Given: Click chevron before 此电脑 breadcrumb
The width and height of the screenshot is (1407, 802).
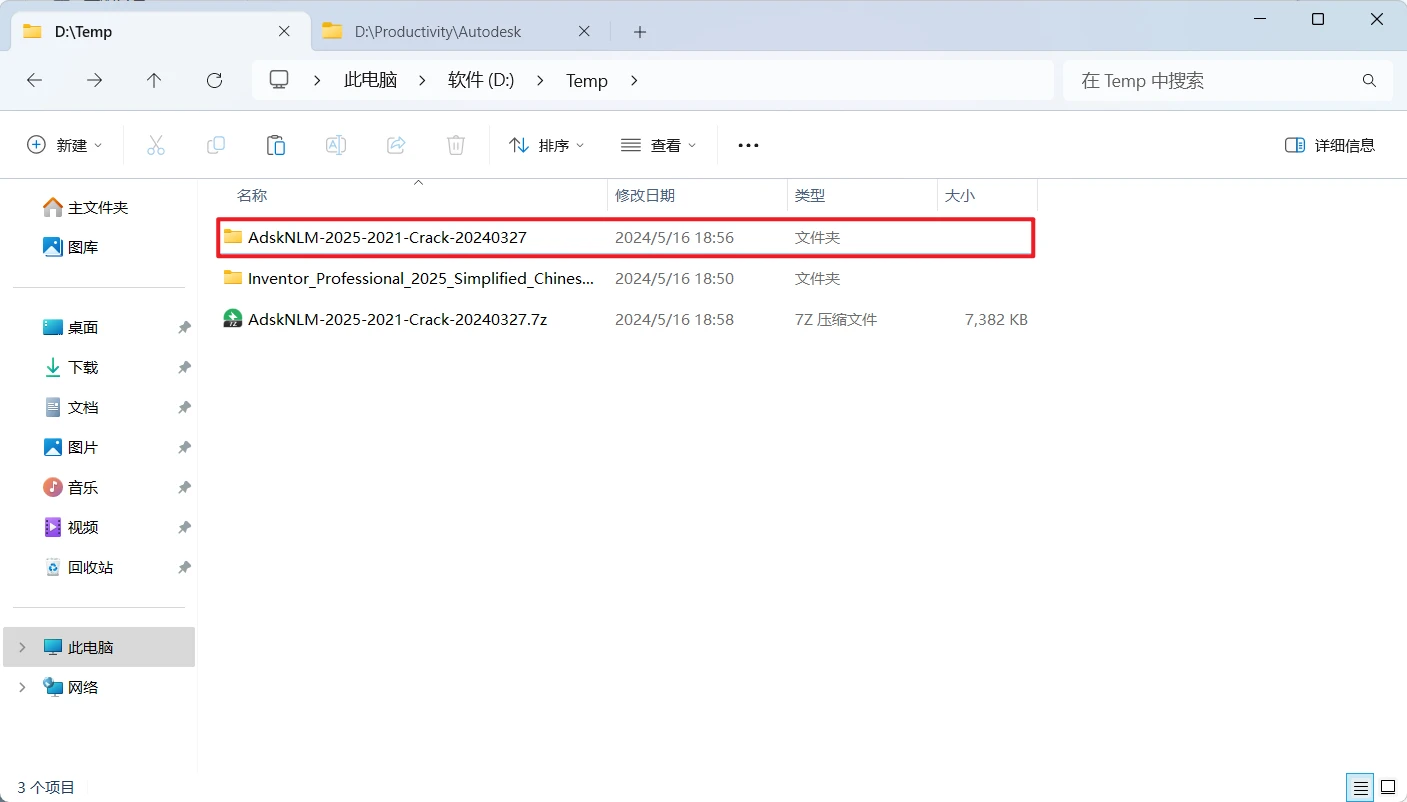Looking at the screenshot, I should (318, 81).
